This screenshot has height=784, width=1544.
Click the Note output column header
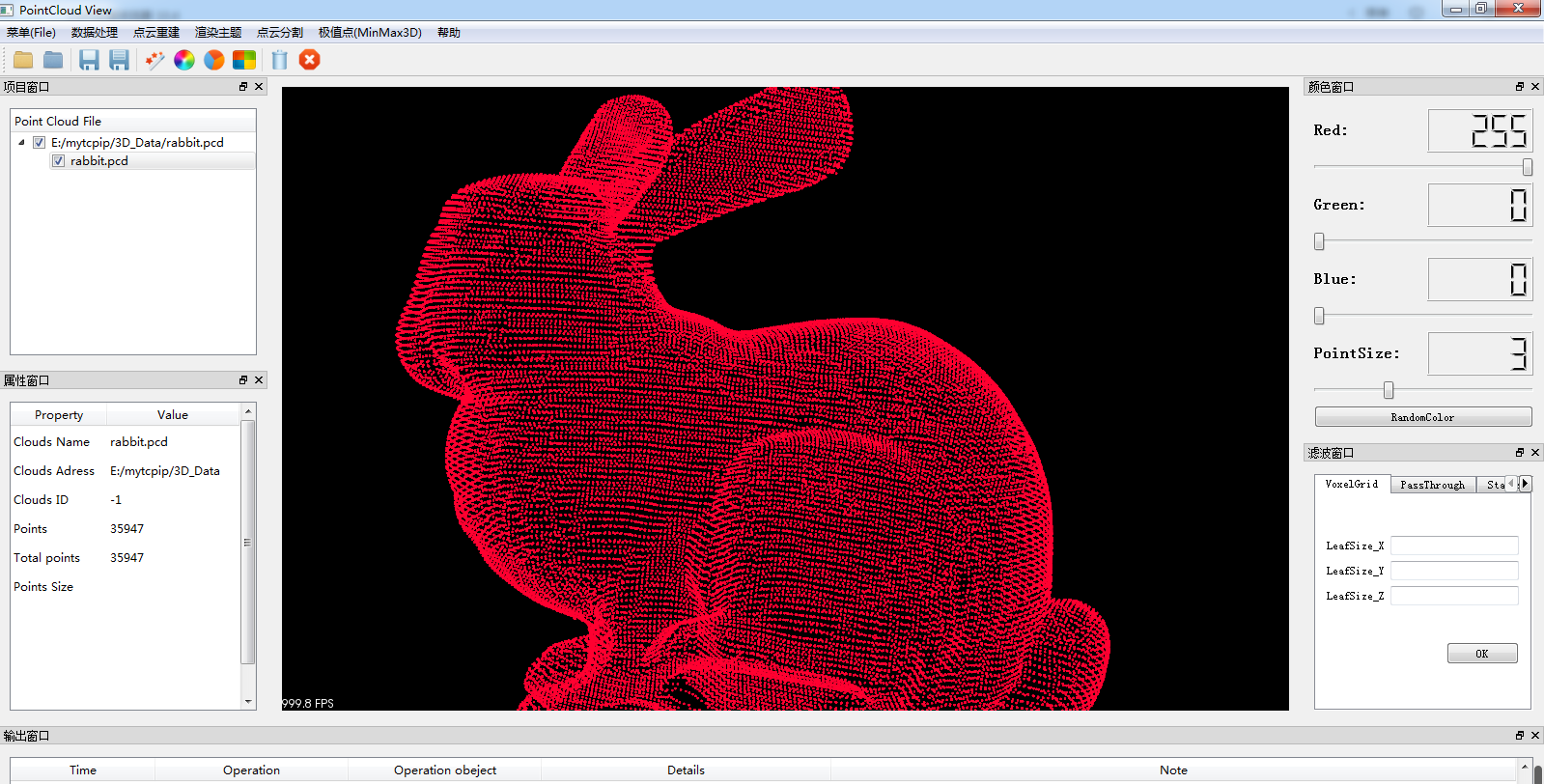[1173, 770]
